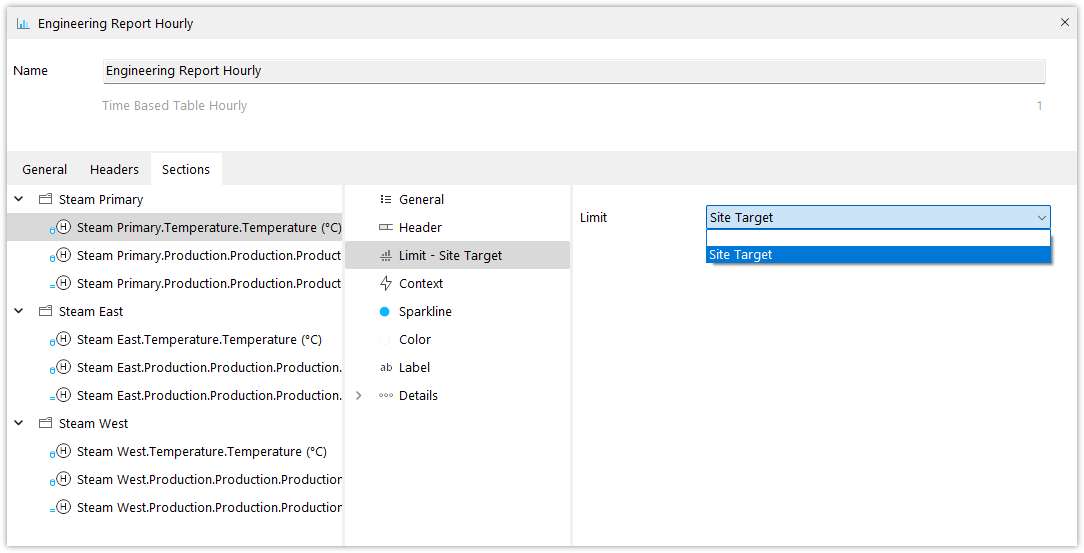1084x553 pixels.
Task: Open the Sparkline settings item
Action: click(x=457, y=312)
